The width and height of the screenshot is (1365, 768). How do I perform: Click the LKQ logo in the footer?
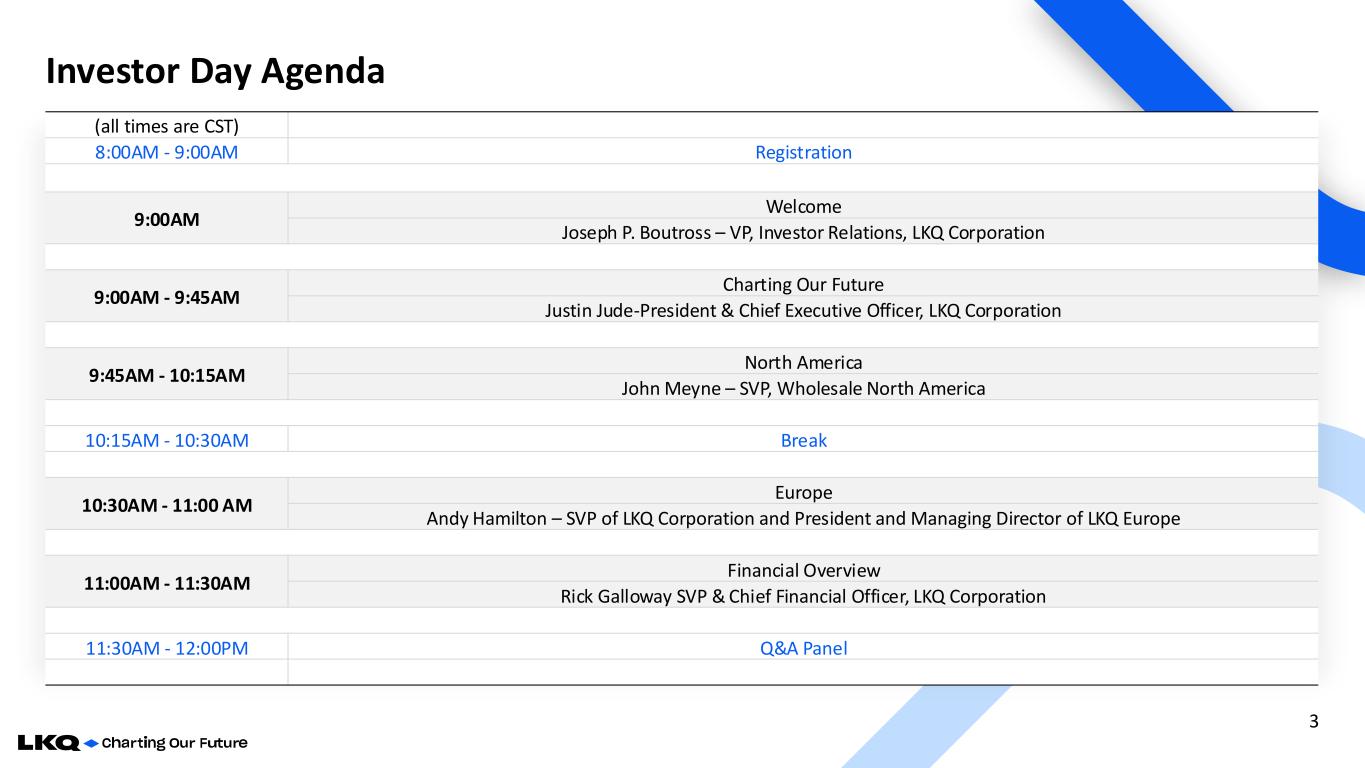click(49, 743)
